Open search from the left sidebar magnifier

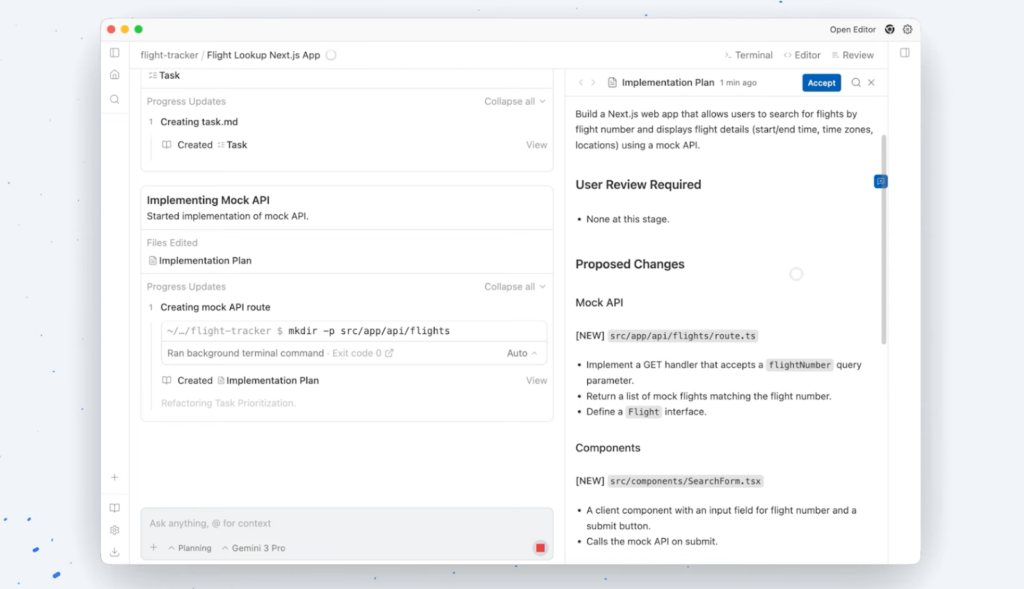coord(115,99)
